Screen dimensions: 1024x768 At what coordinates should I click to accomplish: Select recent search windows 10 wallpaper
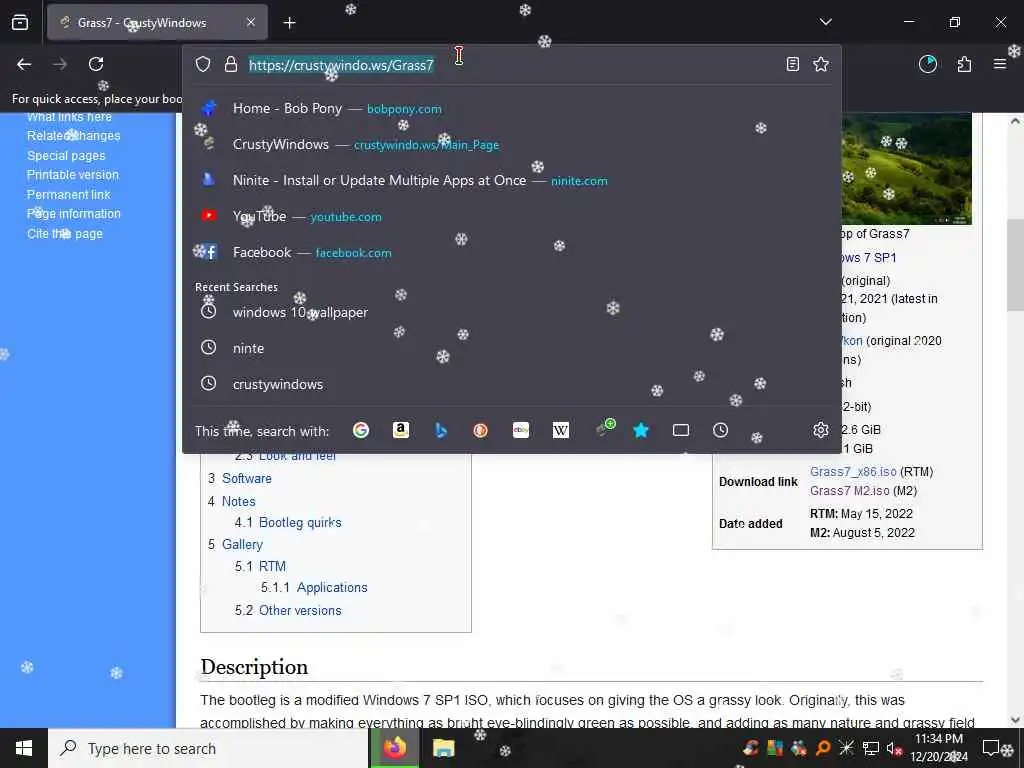[511, 312]
